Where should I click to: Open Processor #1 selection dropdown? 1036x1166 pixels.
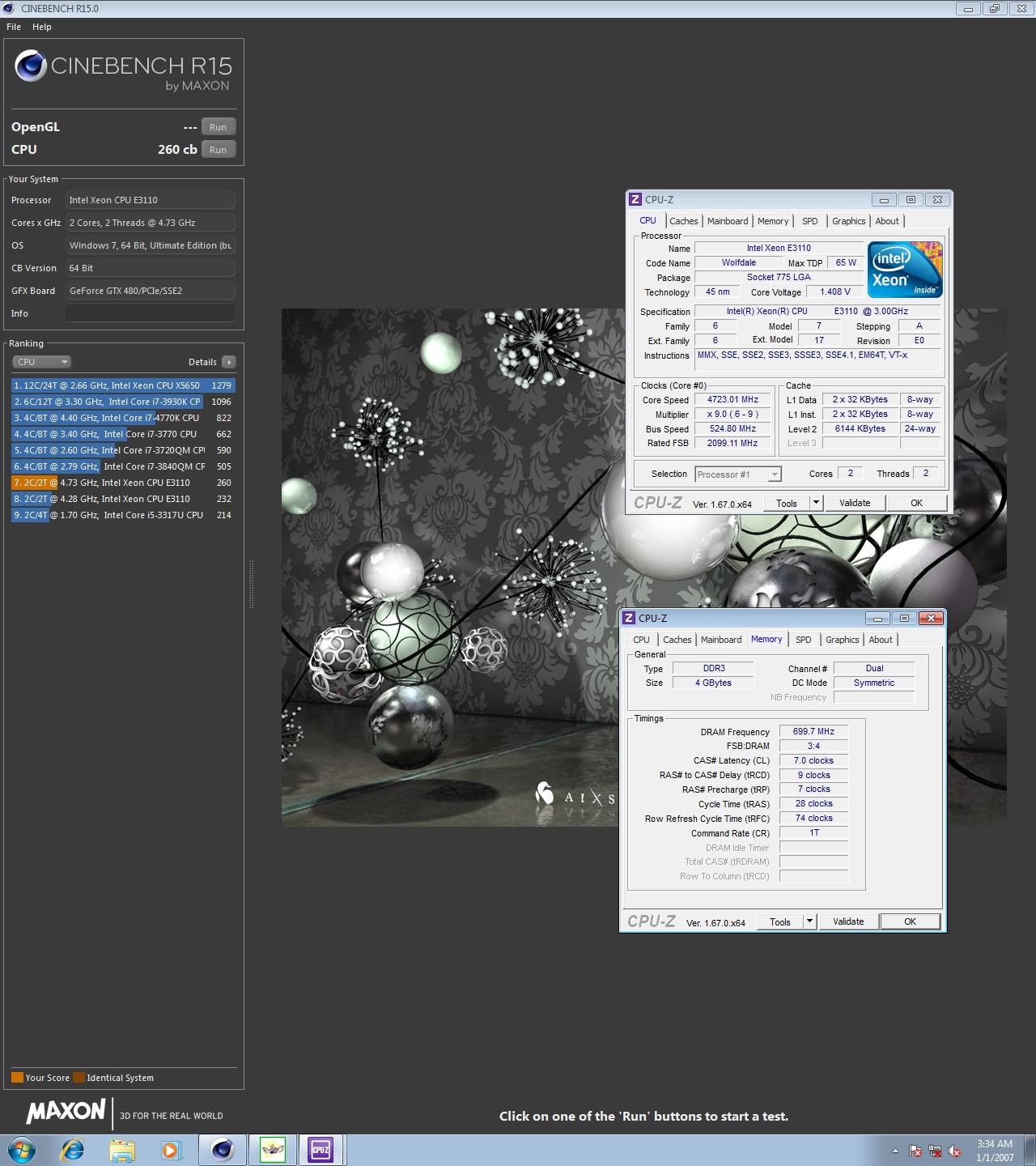coord(737,474)
